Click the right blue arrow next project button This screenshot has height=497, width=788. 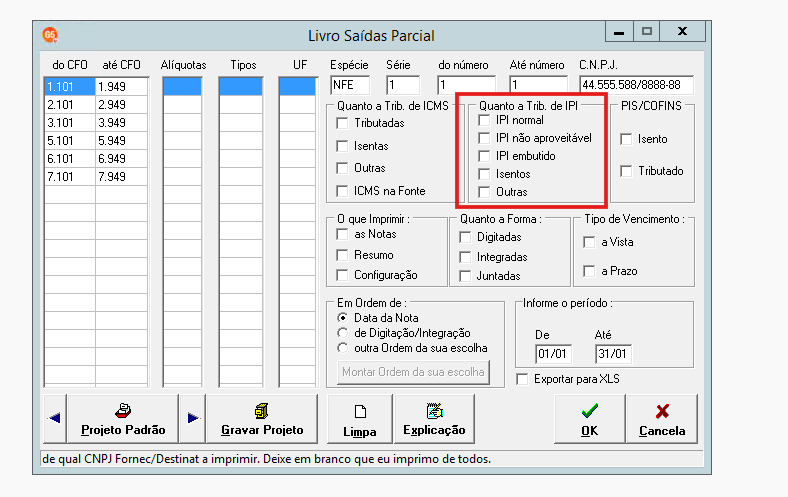point(192,418)
